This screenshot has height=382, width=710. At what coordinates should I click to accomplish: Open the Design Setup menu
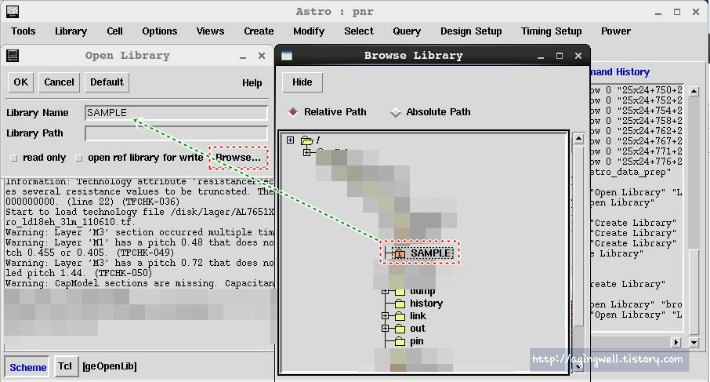point(471,31)
